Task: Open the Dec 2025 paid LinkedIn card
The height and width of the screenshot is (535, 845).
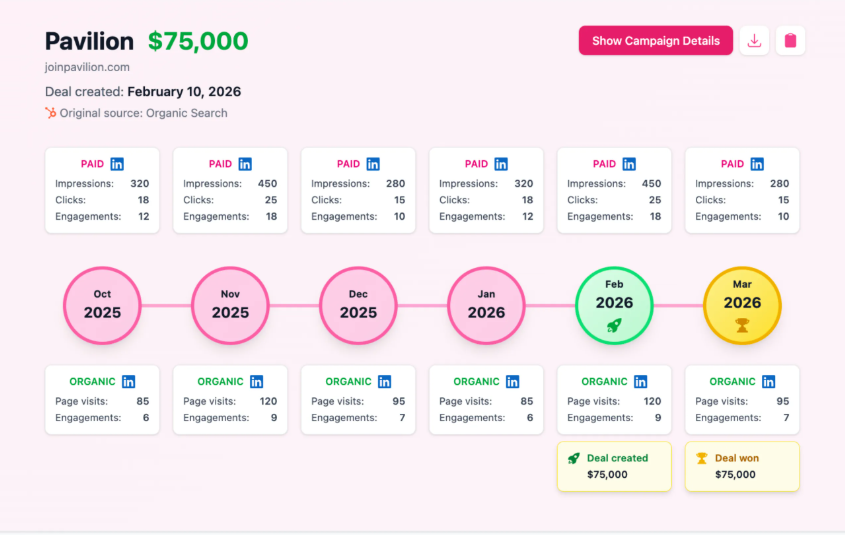Action: coord(358,190)
